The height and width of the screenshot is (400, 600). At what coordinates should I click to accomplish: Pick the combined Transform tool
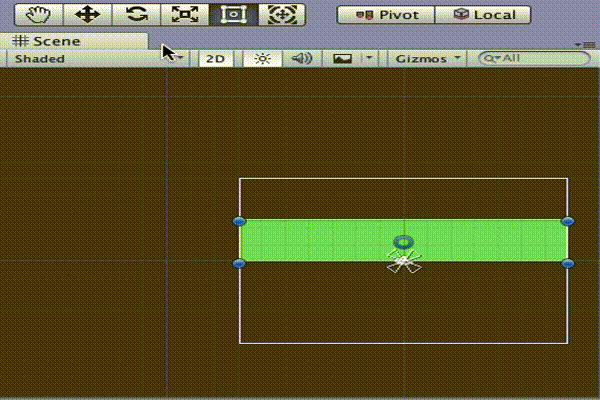281,15
